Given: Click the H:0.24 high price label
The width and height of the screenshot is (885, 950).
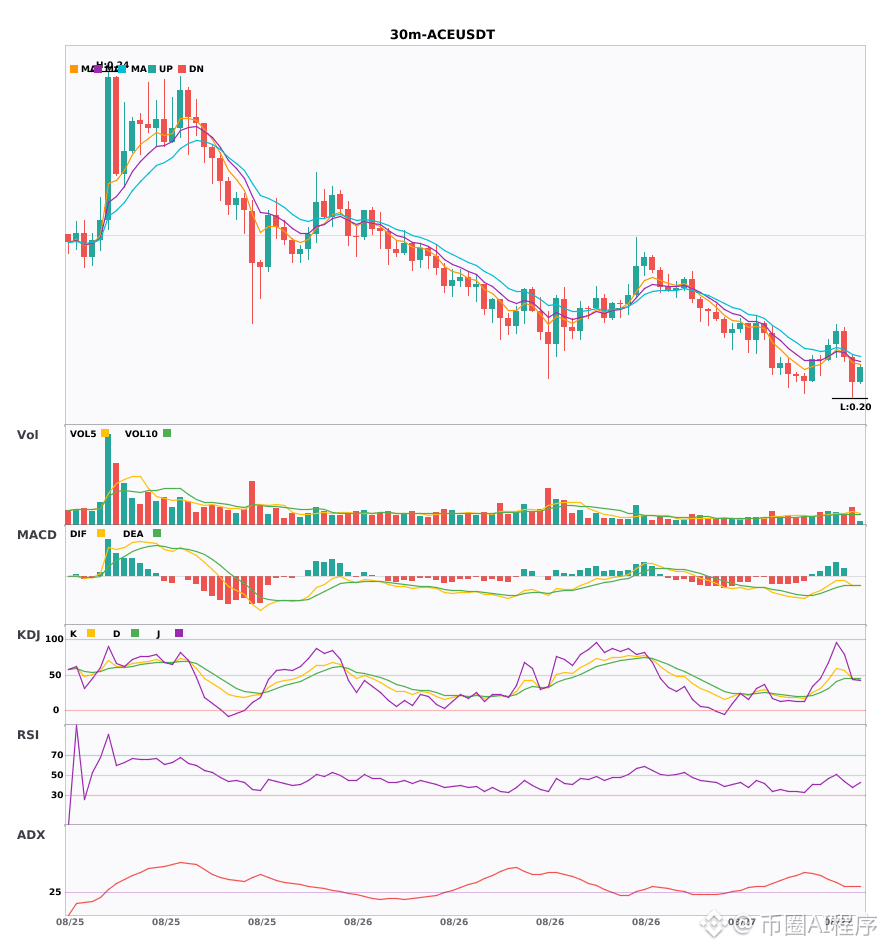Looking at the screenshot, I should tap(113, 64).
